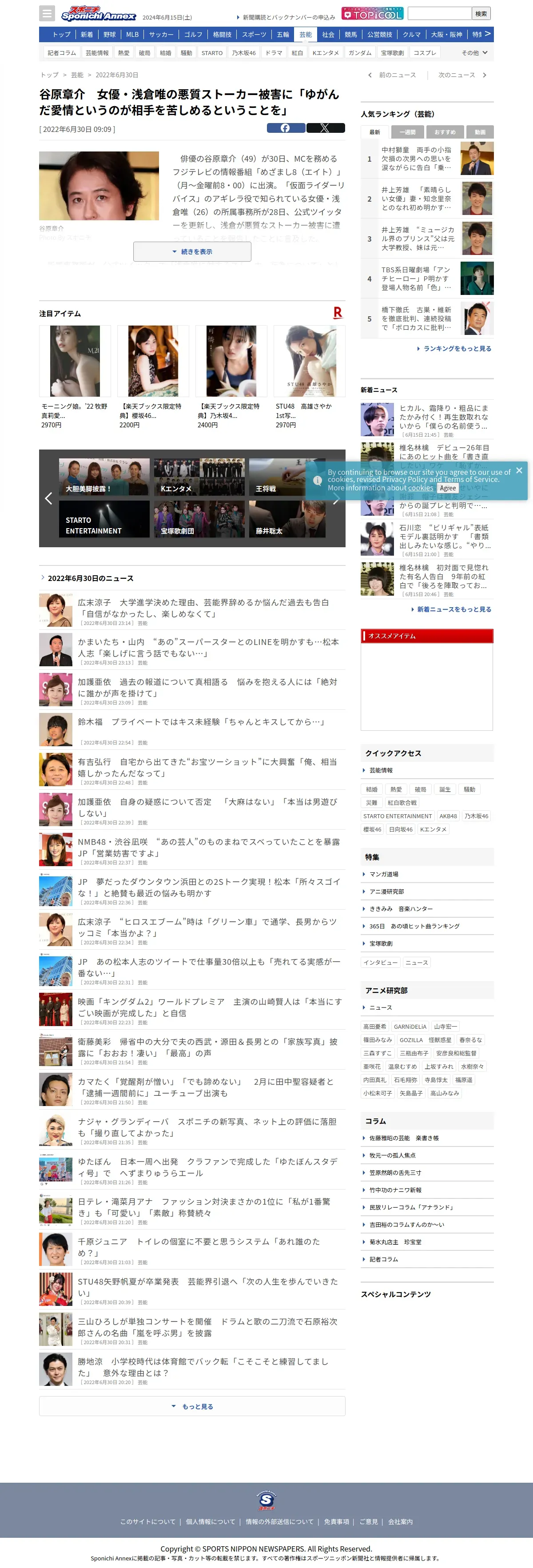Click the Rakuten R logo
The height and width of the screenshot is (1568, 533).
(338, 313)
